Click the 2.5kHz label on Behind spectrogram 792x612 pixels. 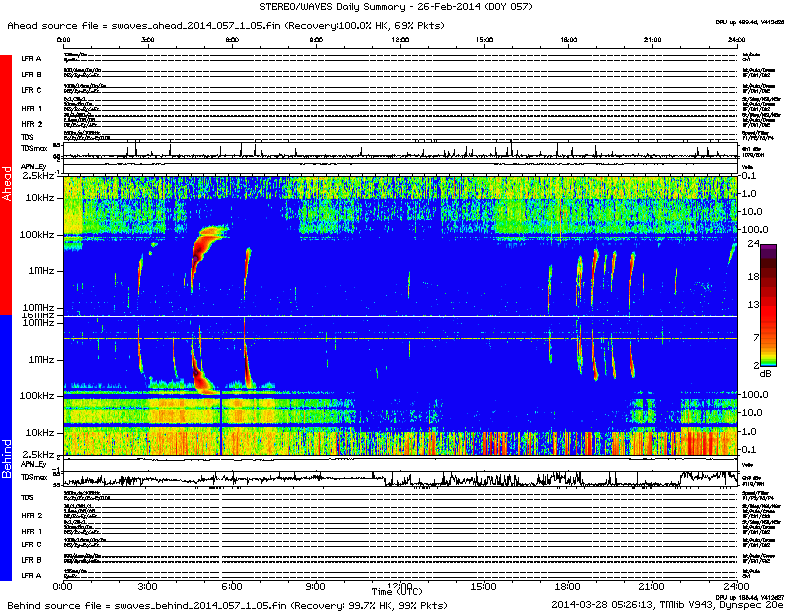[38, 454]
